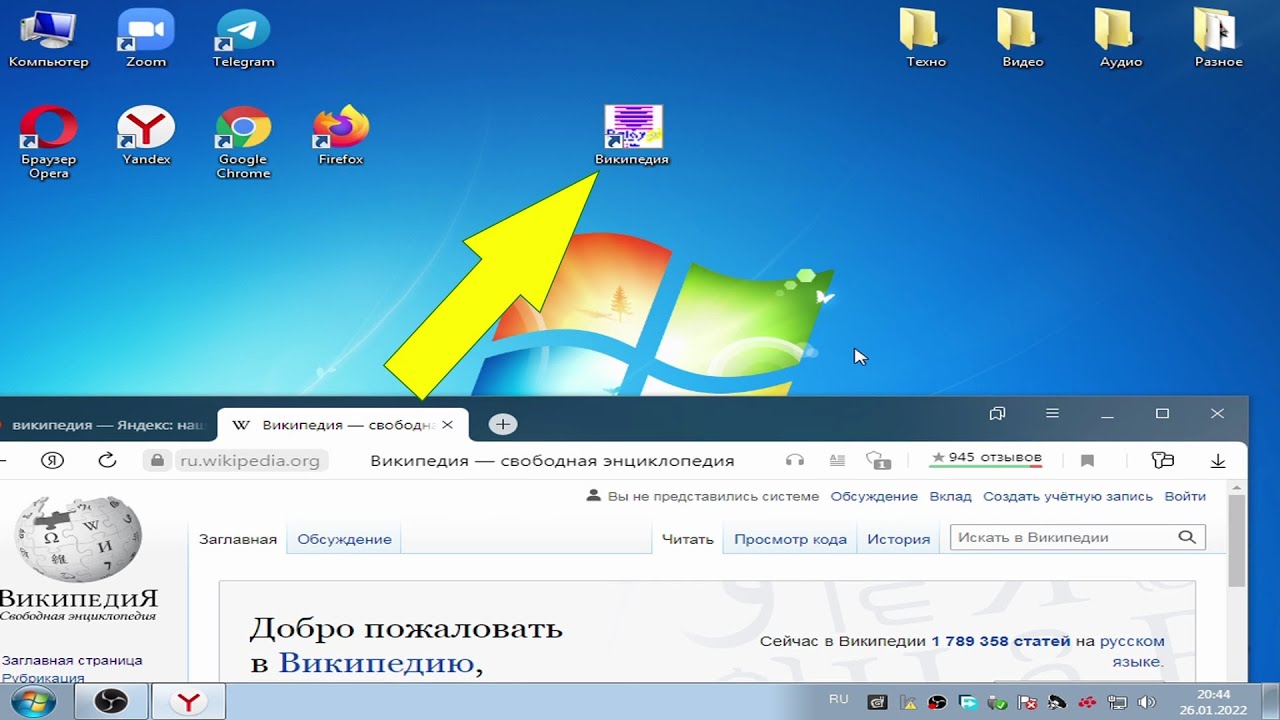Screen dimensions: 1280x720
Task: Click the OBS Studio taskbar button
Action: pyautogui.click(x=110, y=702)
